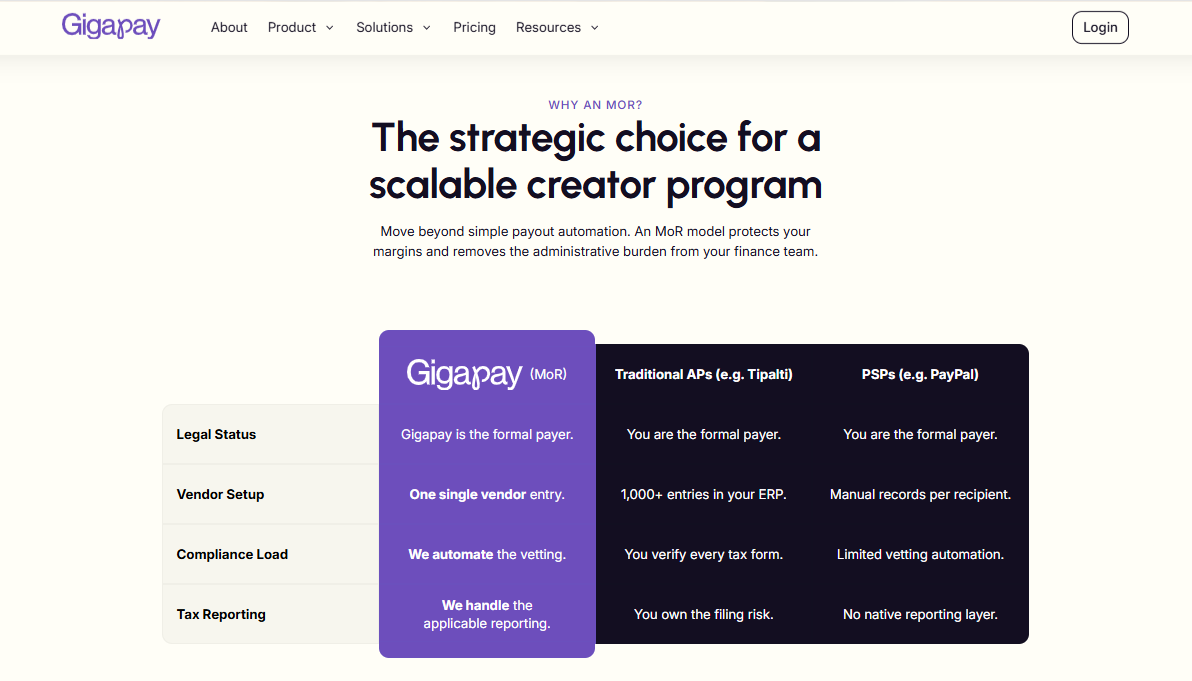Viewport: 1192px width, 681px height.
Task: Open the Resources menu item
Action: 548,27
